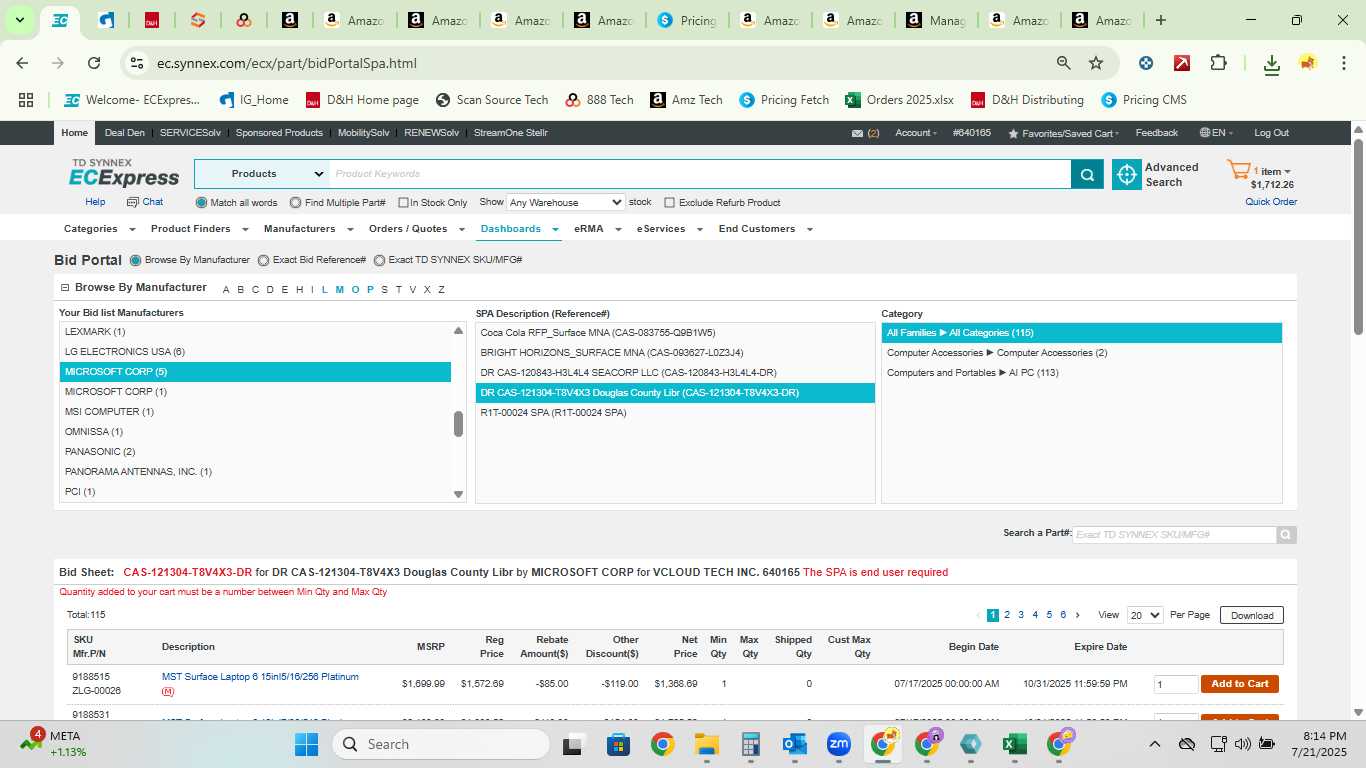
Task: Open a new browser tab with plus
Action: (1161, 20)
